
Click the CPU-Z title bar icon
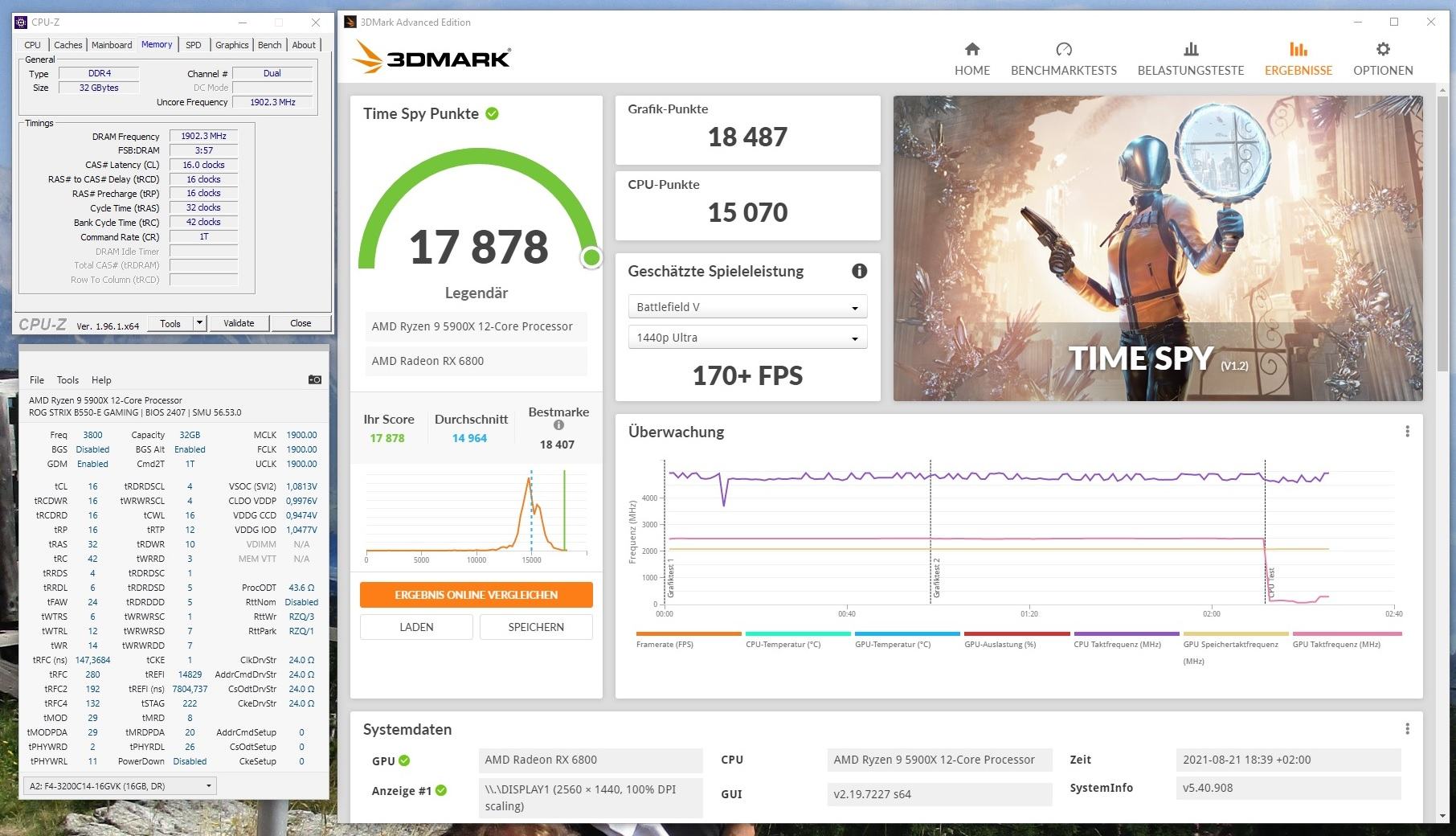tap(21, 22)
